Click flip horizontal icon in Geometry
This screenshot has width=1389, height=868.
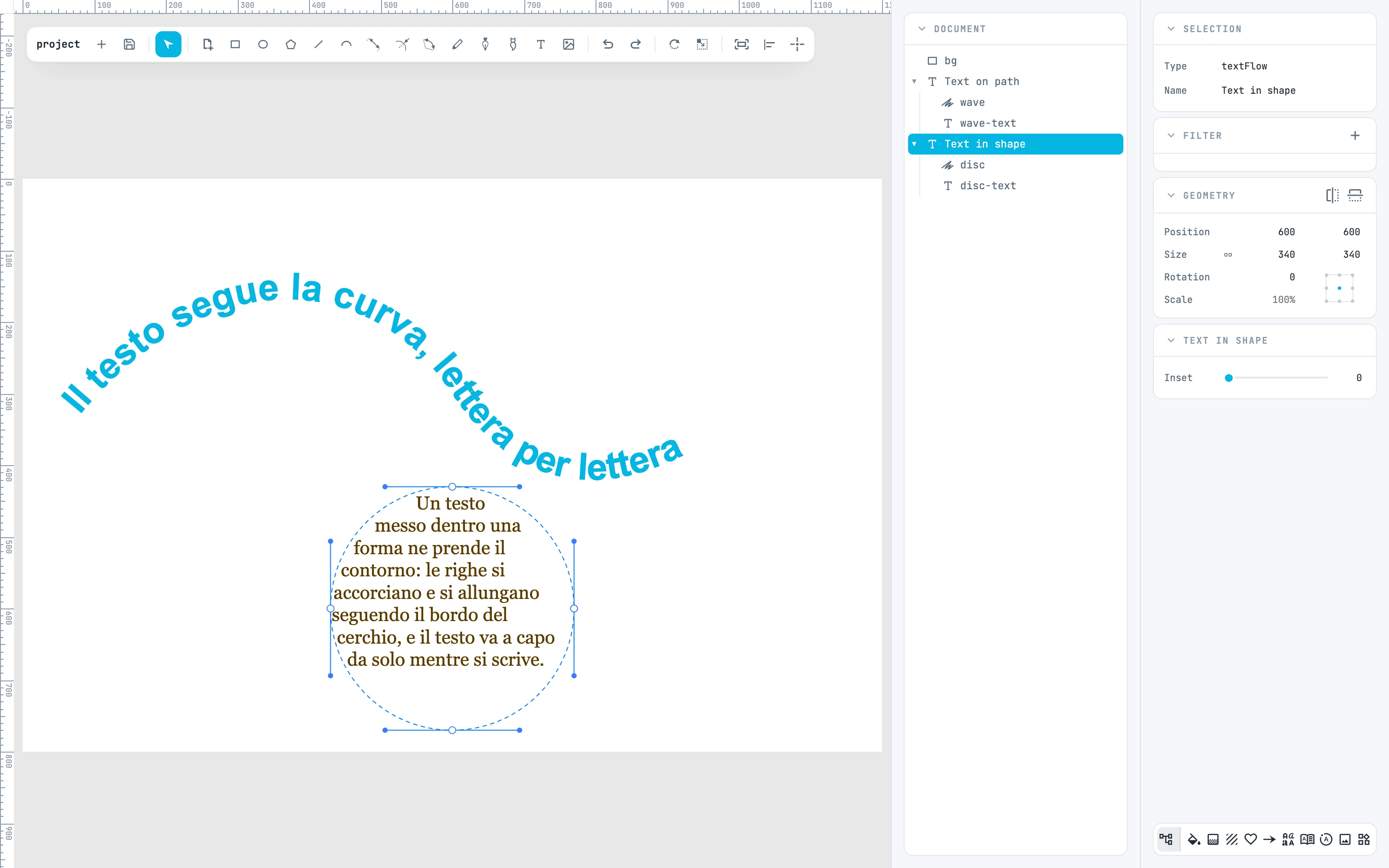coord(1332,195)
